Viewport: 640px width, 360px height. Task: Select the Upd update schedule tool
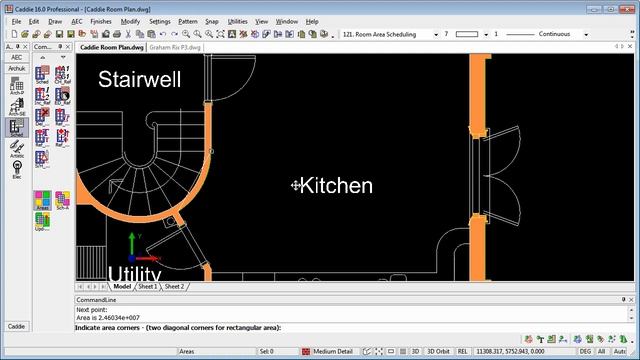42,222
